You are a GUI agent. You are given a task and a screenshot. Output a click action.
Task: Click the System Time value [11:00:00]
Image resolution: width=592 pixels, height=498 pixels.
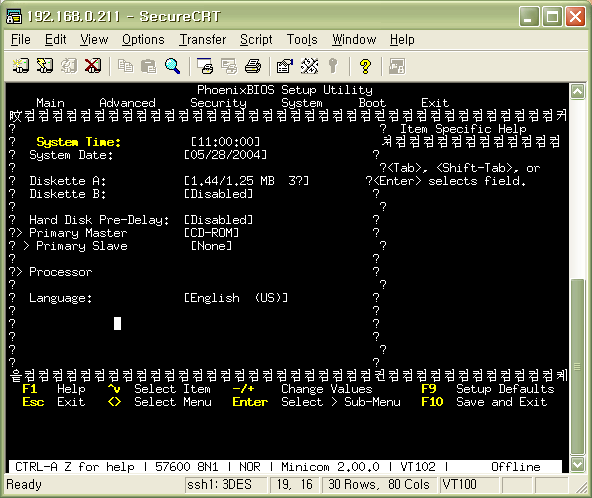[225, 142]
